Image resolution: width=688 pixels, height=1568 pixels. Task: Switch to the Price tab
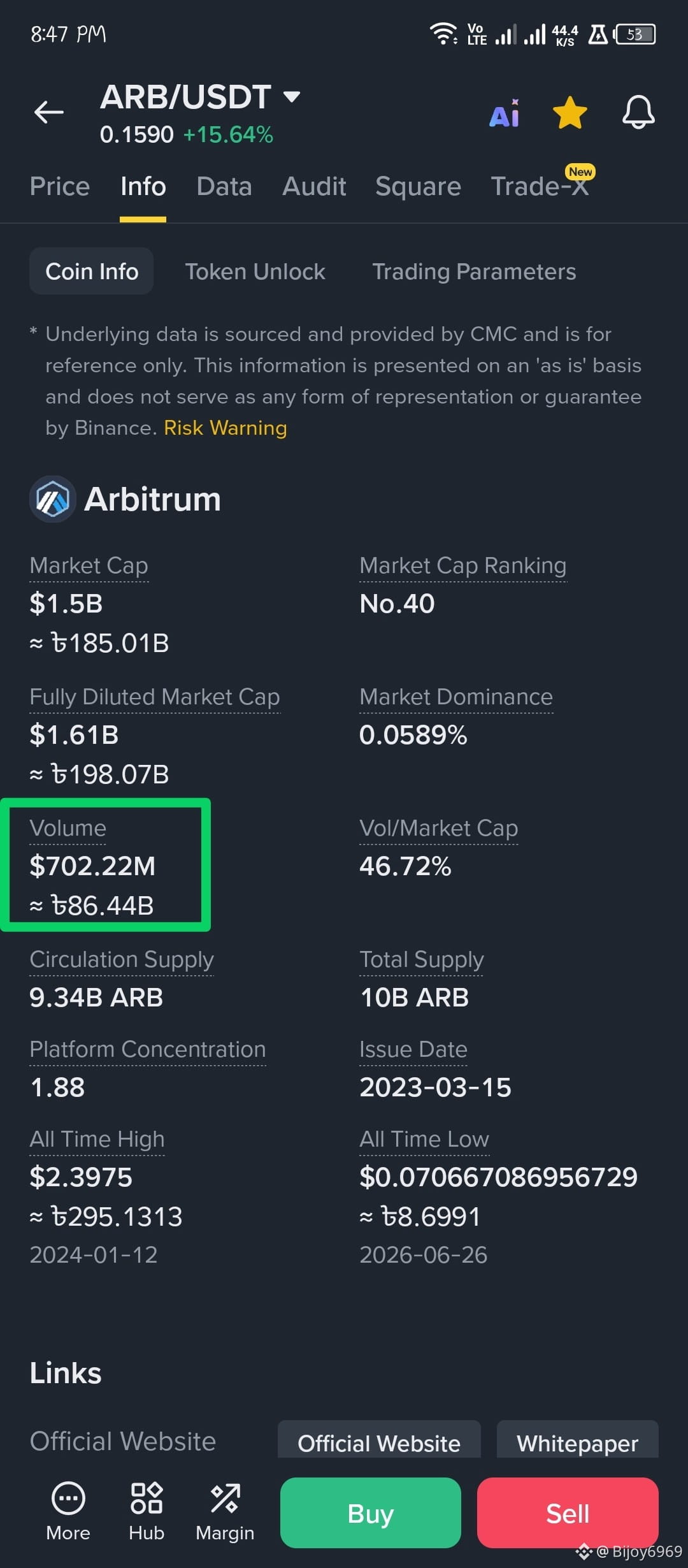(60, 187)
